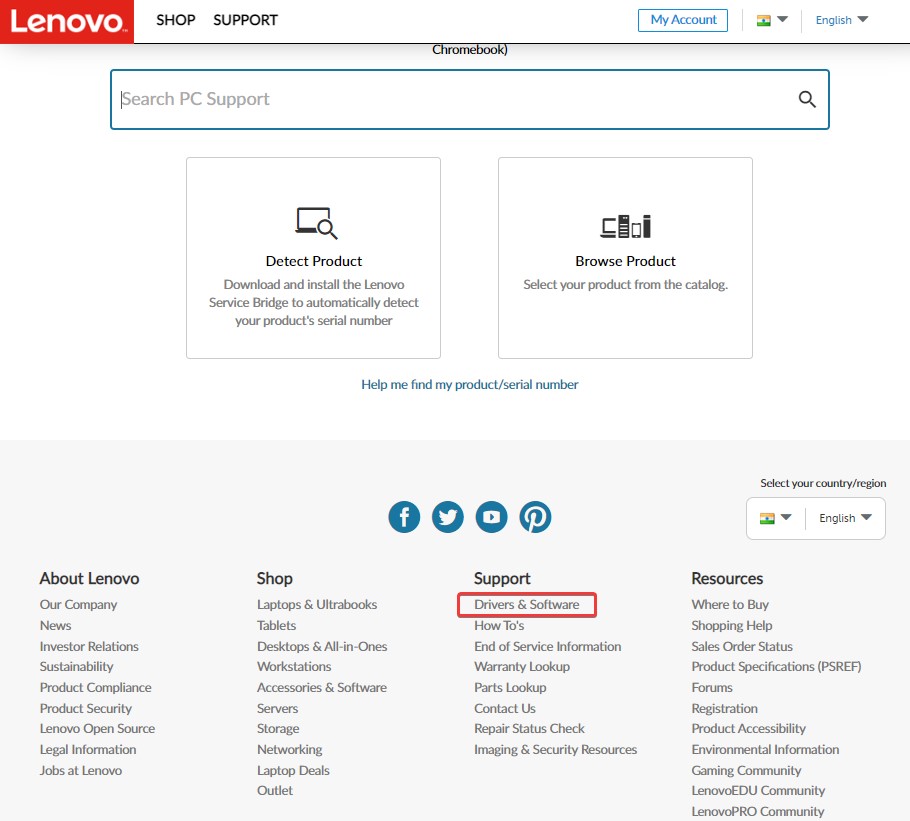Click the My Account button
The height and width of the screenshot is (821, 910).
pyautogui.click(x=683, y=20)
